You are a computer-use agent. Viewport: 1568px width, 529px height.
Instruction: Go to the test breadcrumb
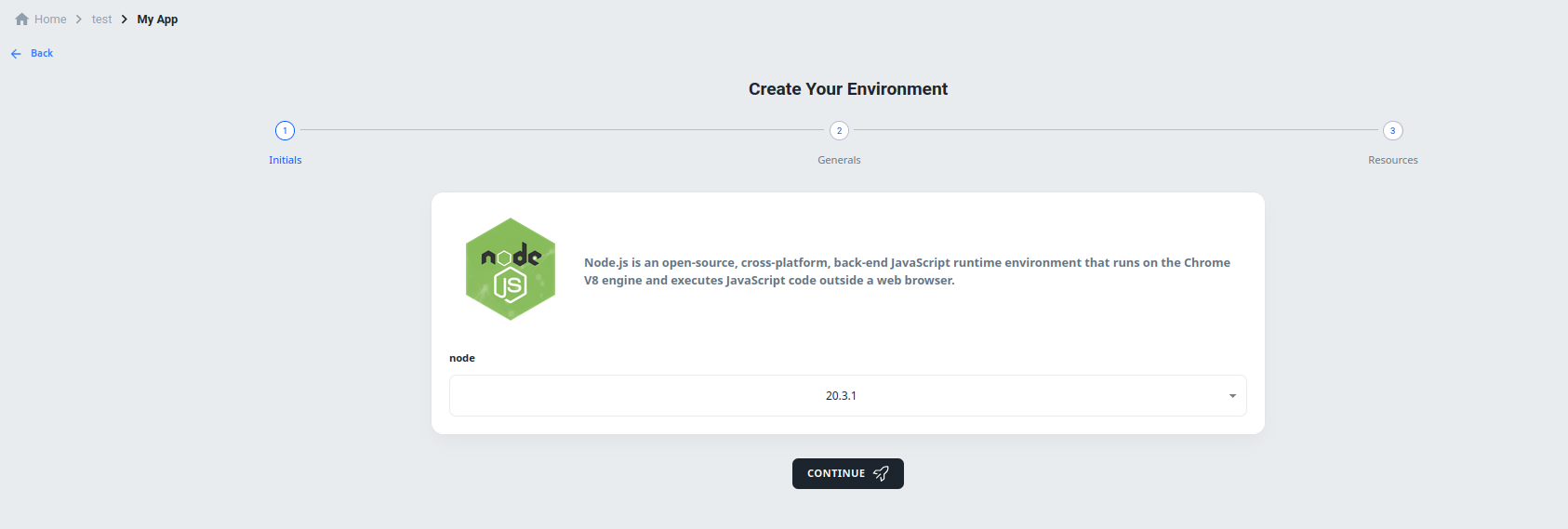click(101, 19)
